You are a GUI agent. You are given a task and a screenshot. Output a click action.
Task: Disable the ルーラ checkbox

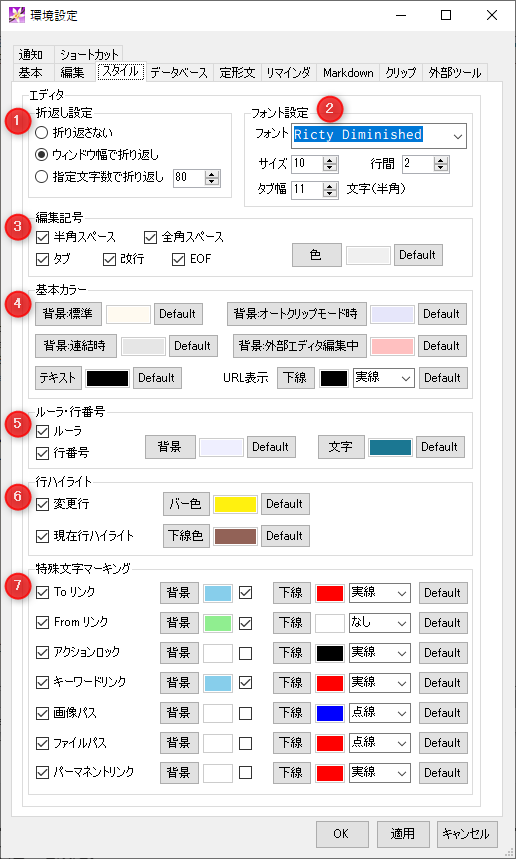click(42, 432)
